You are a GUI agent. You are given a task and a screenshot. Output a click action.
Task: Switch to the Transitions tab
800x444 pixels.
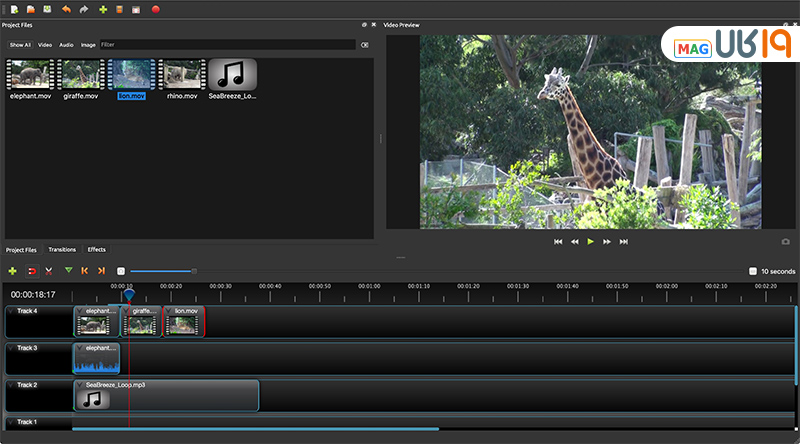pos(62,249)
